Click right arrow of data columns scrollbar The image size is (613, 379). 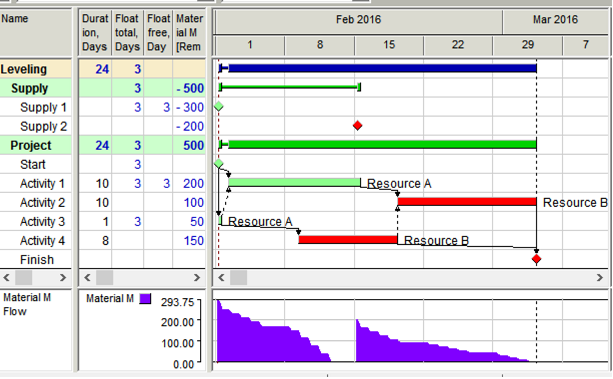[197, 278]
